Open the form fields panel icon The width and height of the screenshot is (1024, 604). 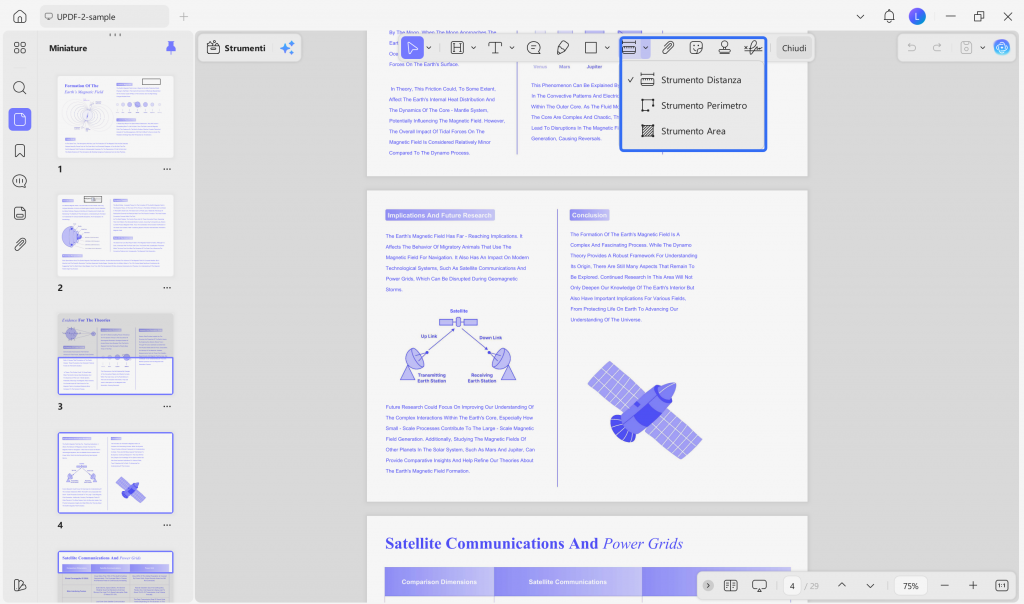coord(20,213)
